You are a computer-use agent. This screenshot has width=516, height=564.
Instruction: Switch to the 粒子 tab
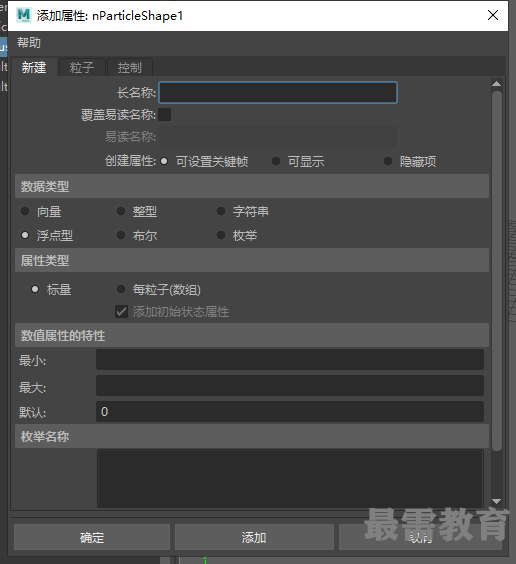(82, 67)
